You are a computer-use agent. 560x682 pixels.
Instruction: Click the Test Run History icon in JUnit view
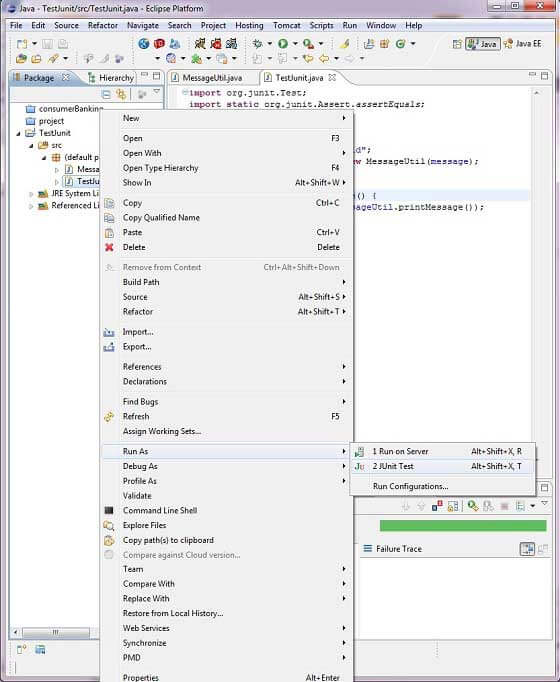[x=520, y=506]
